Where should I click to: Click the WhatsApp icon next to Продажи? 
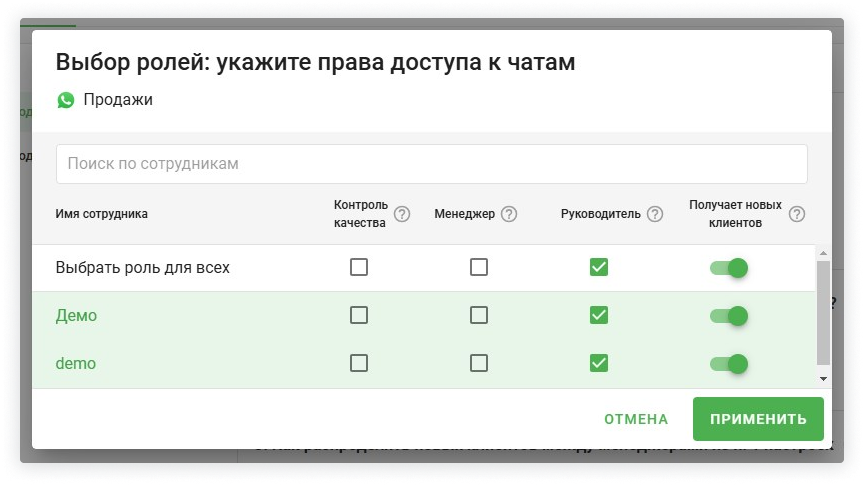coord(66,100)
